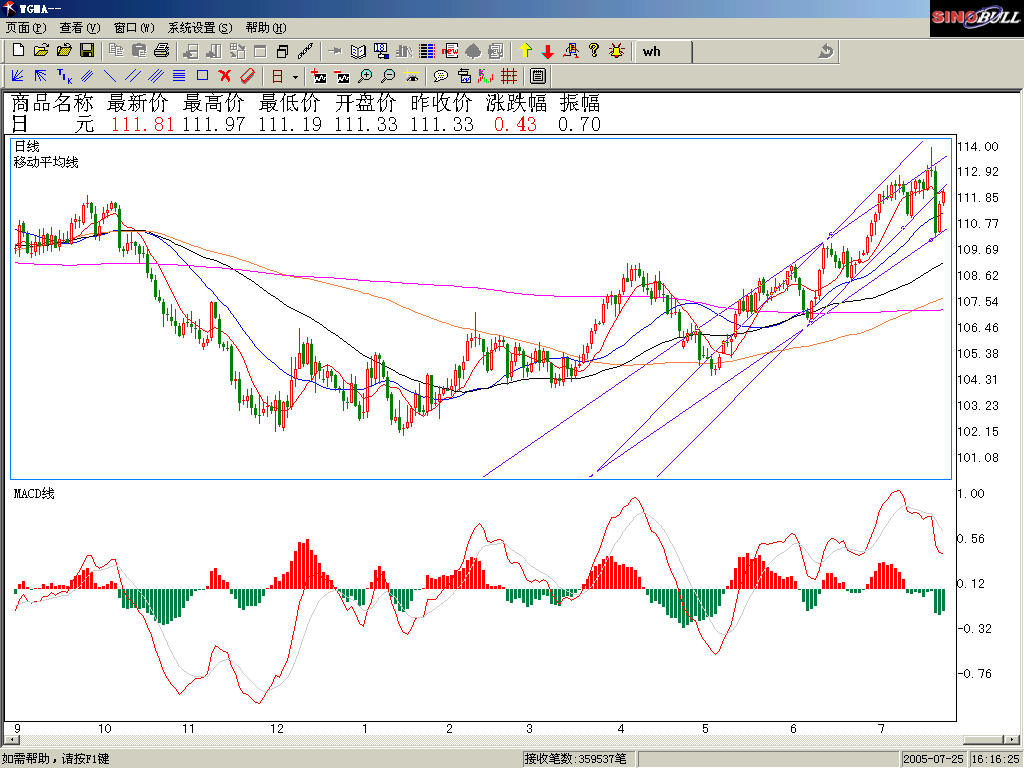Viewport: 1024px width, 768px height.
Task: Click the running figure chart icon
Action: pos(571,51)
